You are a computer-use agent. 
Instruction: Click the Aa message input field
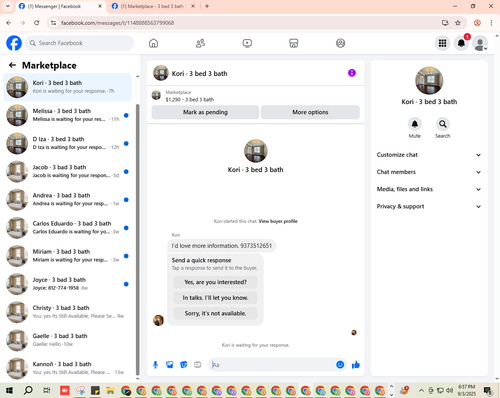point(272,365)
